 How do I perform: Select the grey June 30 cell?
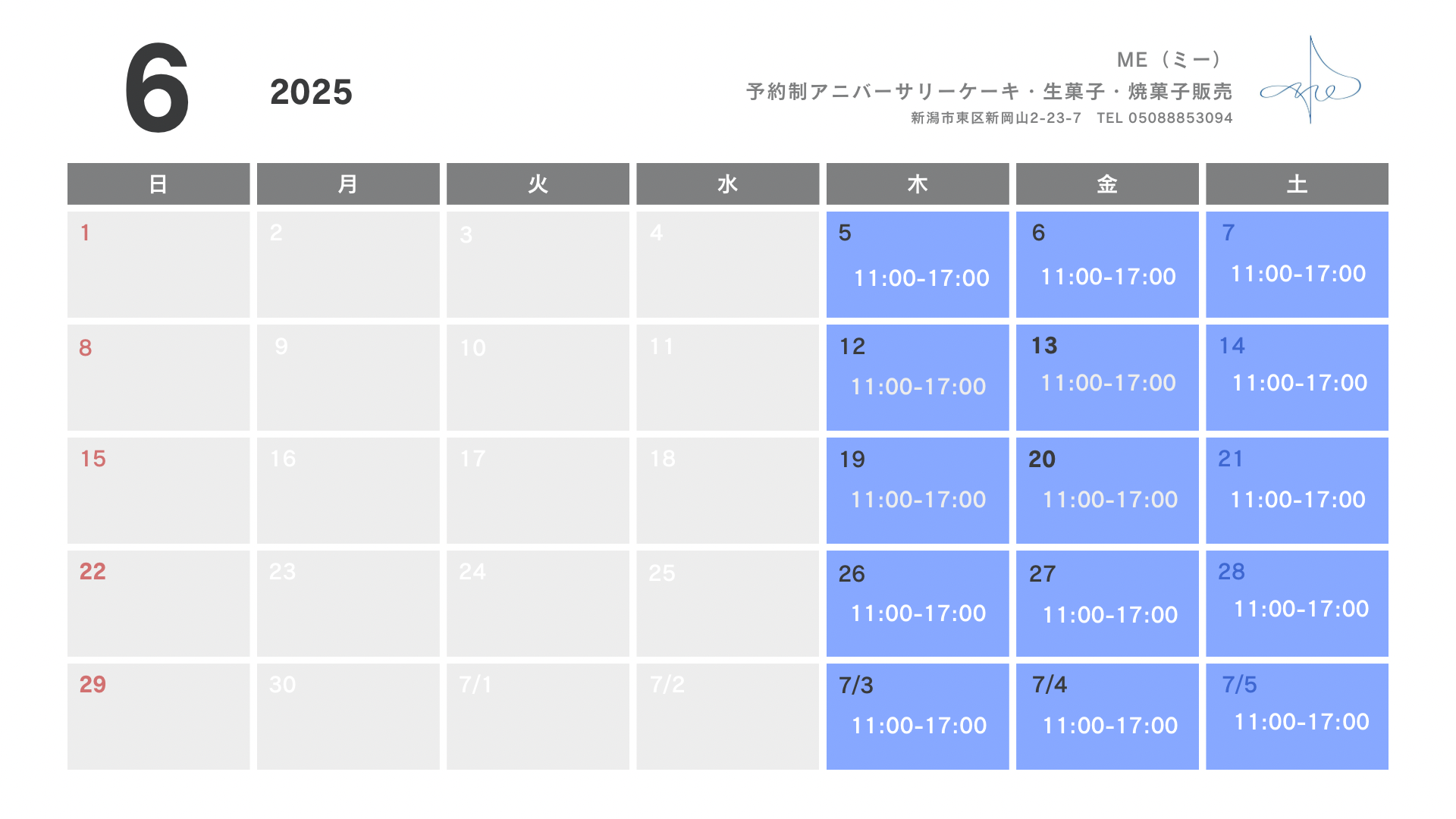pos(348,717)
